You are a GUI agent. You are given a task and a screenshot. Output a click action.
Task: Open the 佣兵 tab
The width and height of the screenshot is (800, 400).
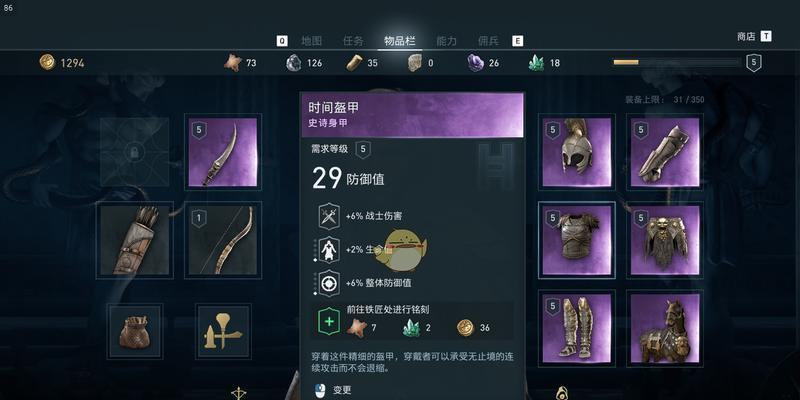click(488, 41)
